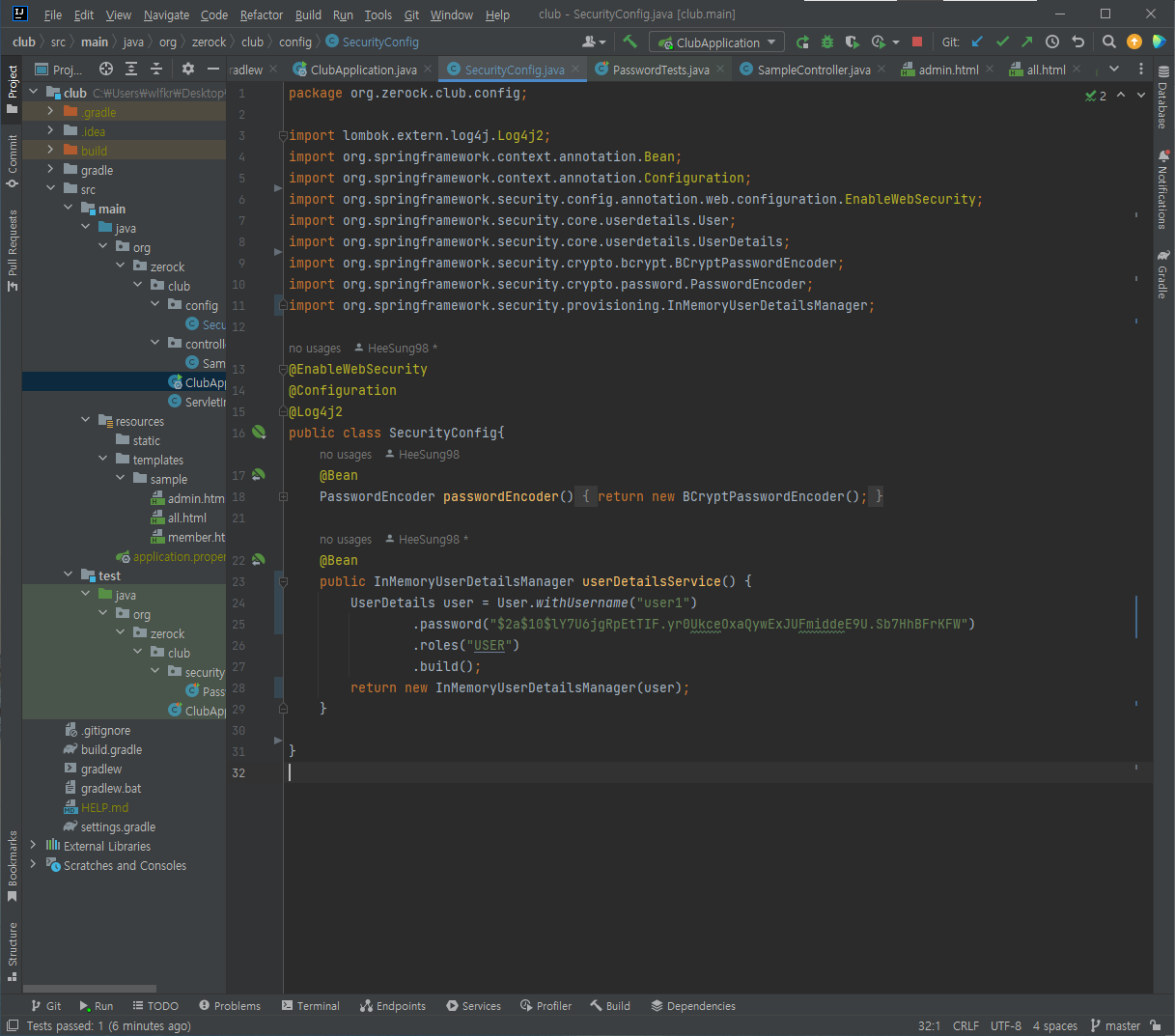Toggle the Bookmarks tool window
1175x1036 pixels.
pyautogui.click(x=13, y=866)
